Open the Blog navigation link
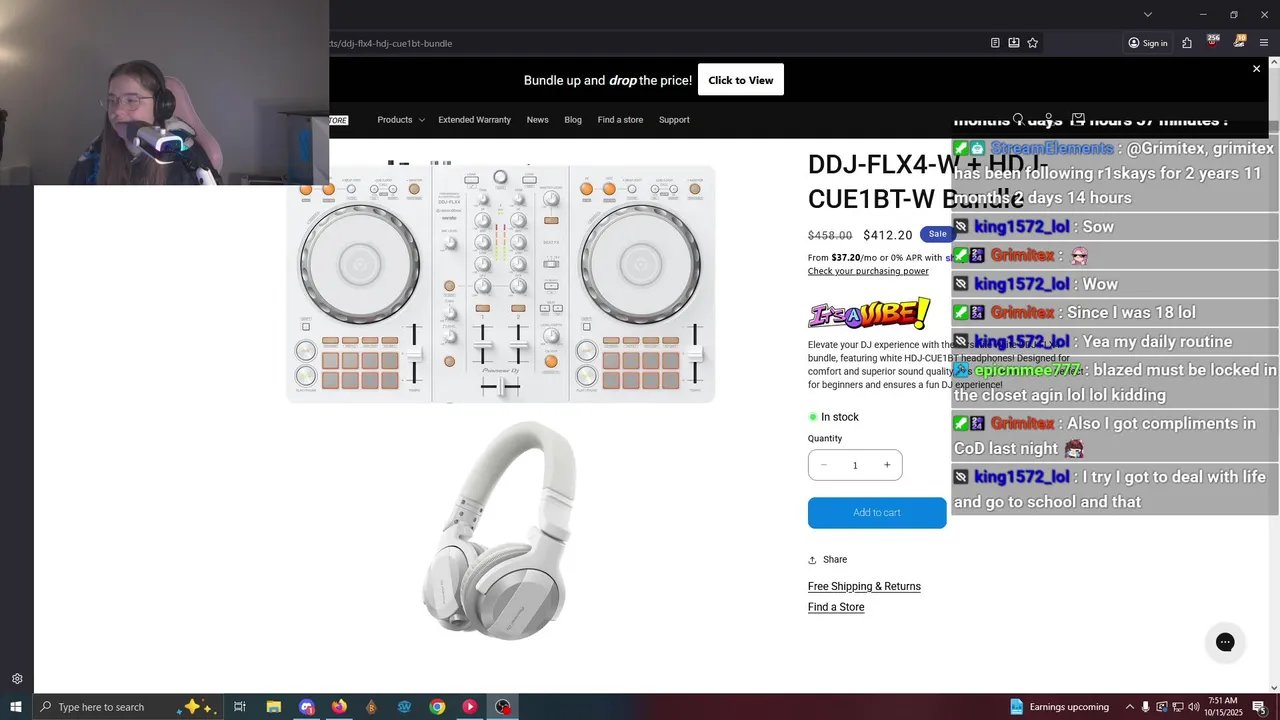The width and height of the screenshot is (1280, 720). pos(573,120)
